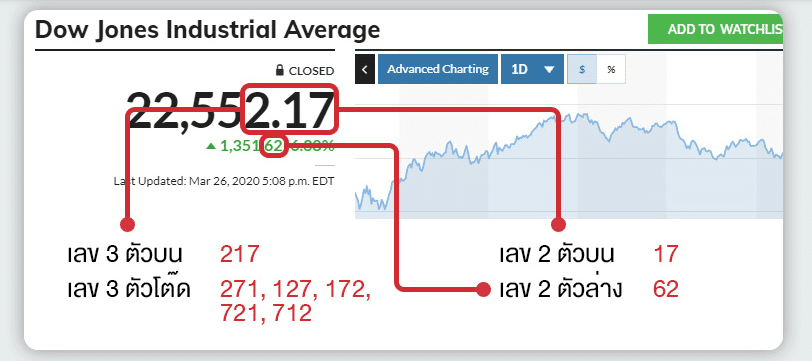Click the white triangle arrow next to 1D
The width and height of the screenshot is (812, 361).
pyautogui.click(x=549, y=69)
